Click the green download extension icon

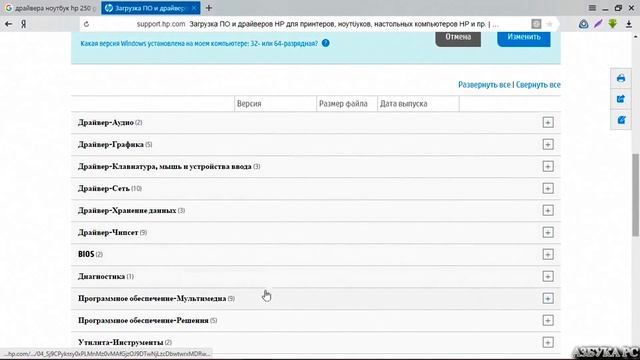[x=613, y=24]
